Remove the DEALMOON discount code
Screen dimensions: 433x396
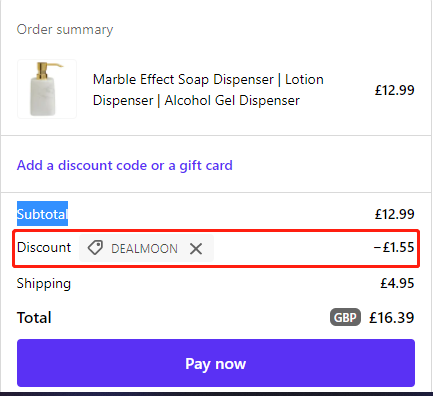[x=196, y=249]
